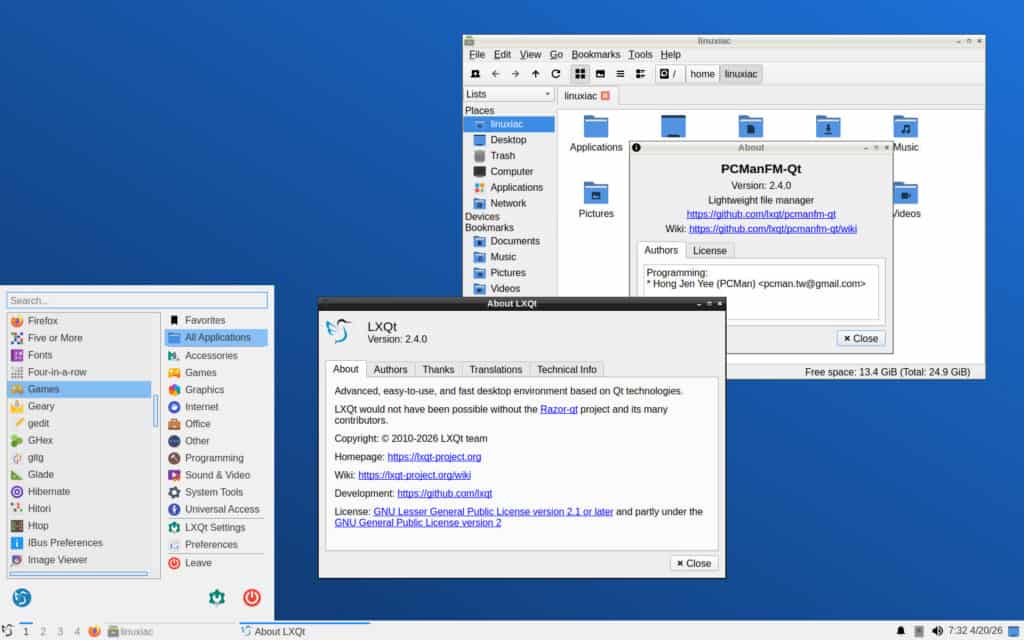1024x640 pixels.
Task: Close the About LXQt dialog via Close button
Action: (x=693, y=563)
